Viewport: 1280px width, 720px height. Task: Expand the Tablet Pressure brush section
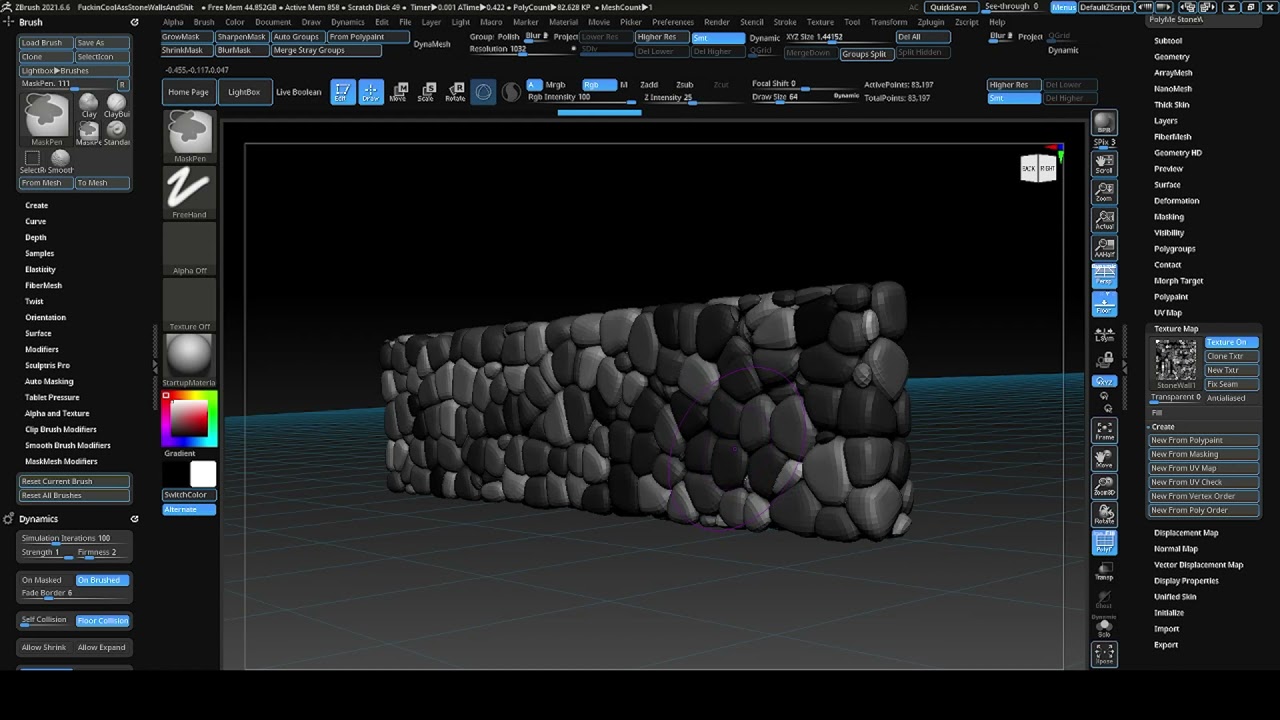[x=52, y=398]
